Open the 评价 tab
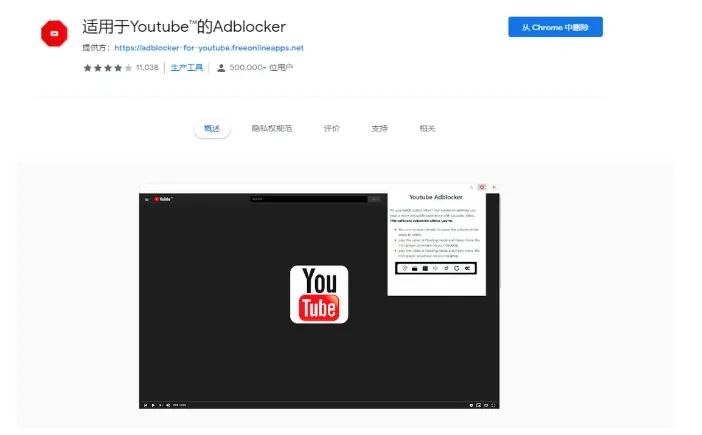 click(x=332, y=128)
